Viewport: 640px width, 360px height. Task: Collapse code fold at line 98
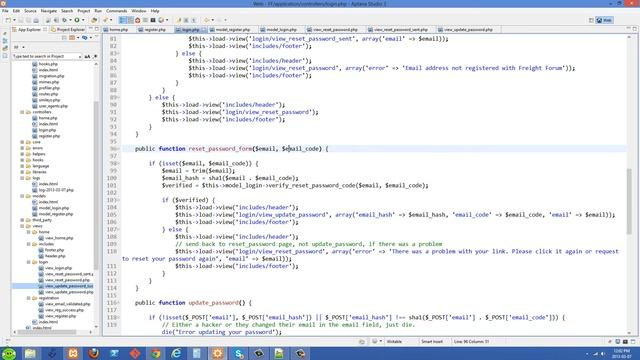119,164
